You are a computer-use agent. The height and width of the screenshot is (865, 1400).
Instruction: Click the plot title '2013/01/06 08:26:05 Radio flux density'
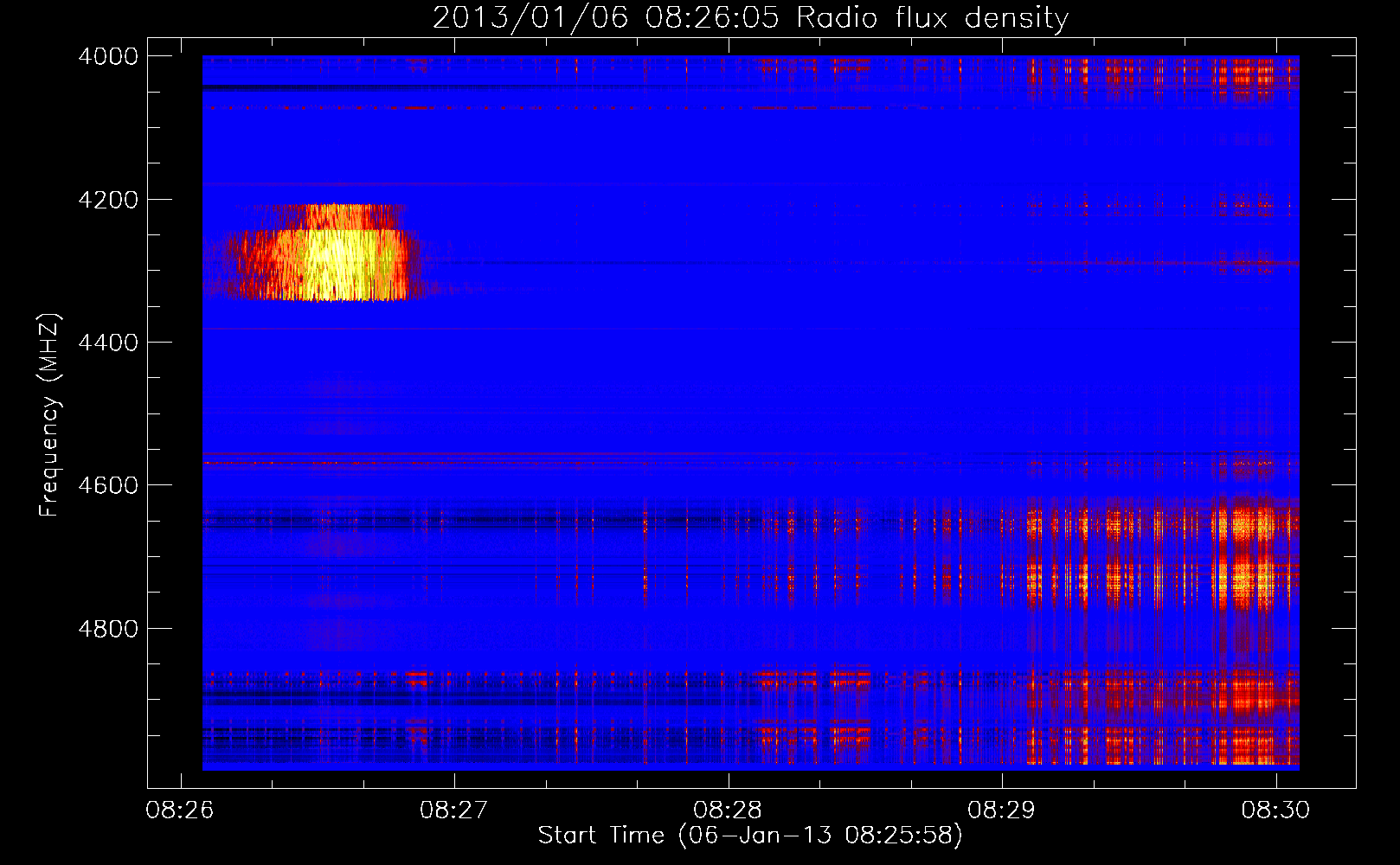(x=750, y=18)
